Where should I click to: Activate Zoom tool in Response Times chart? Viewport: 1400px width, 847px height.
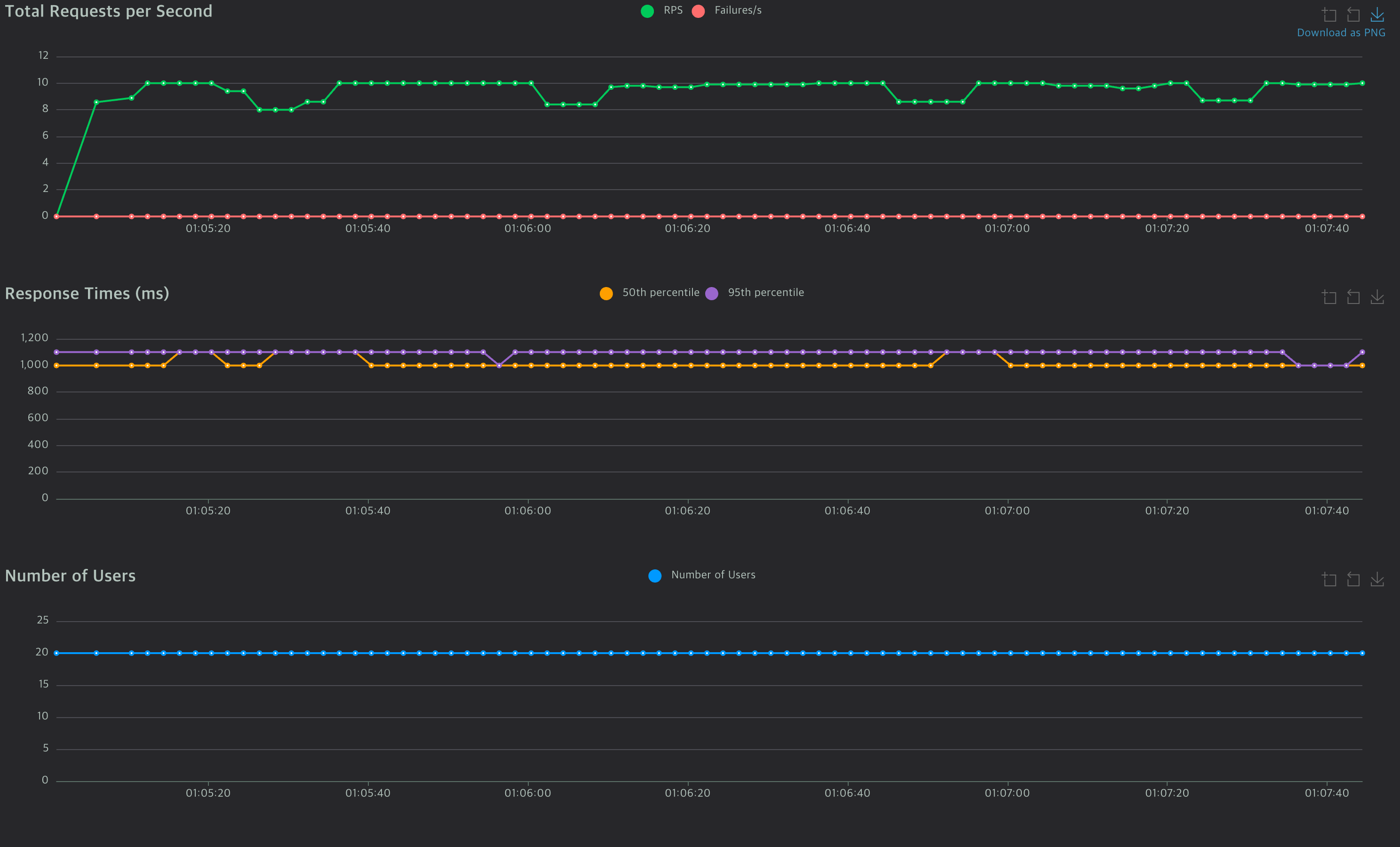tap(1329, 297)
